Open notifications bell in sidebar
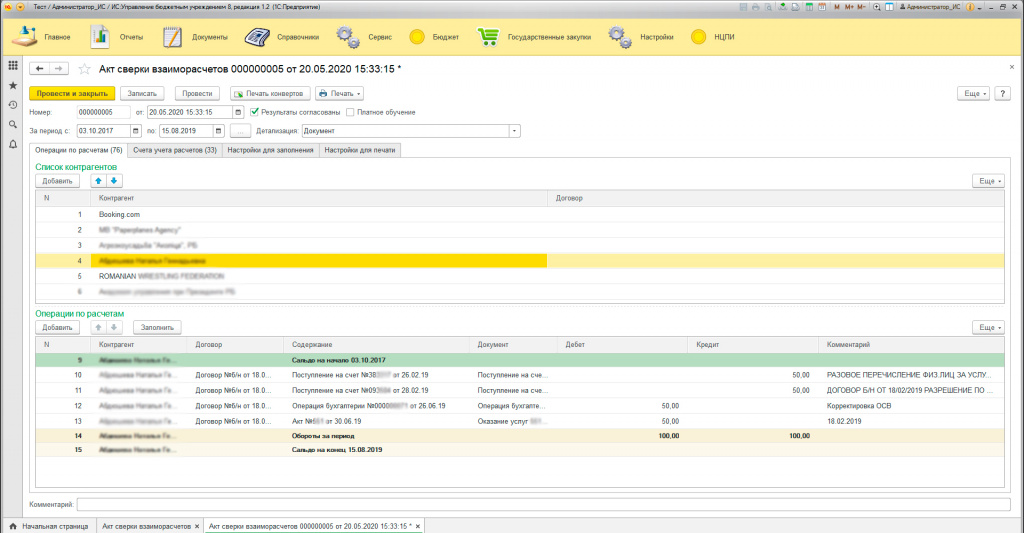The height and width of the screenshot is (533, 1024). pos(13,145)
